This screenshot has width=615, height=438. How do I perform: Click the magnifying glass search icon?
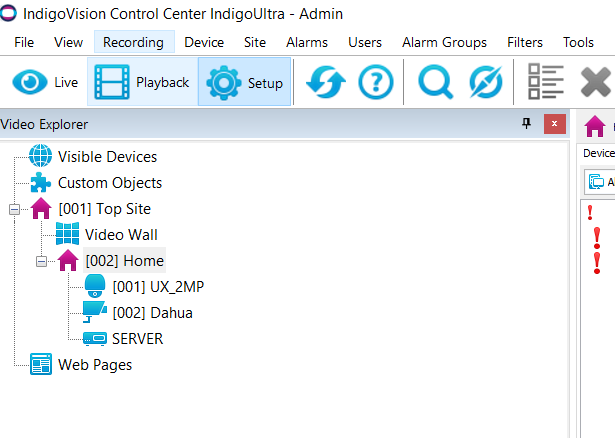[435, 82]
